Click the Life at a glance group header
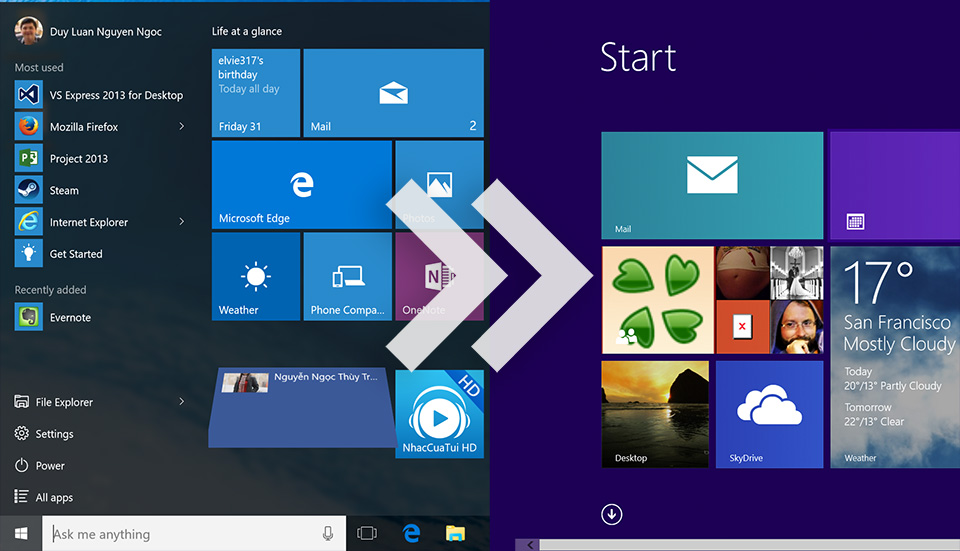This screenshot has width=960, height=551. tap(247, 31)
